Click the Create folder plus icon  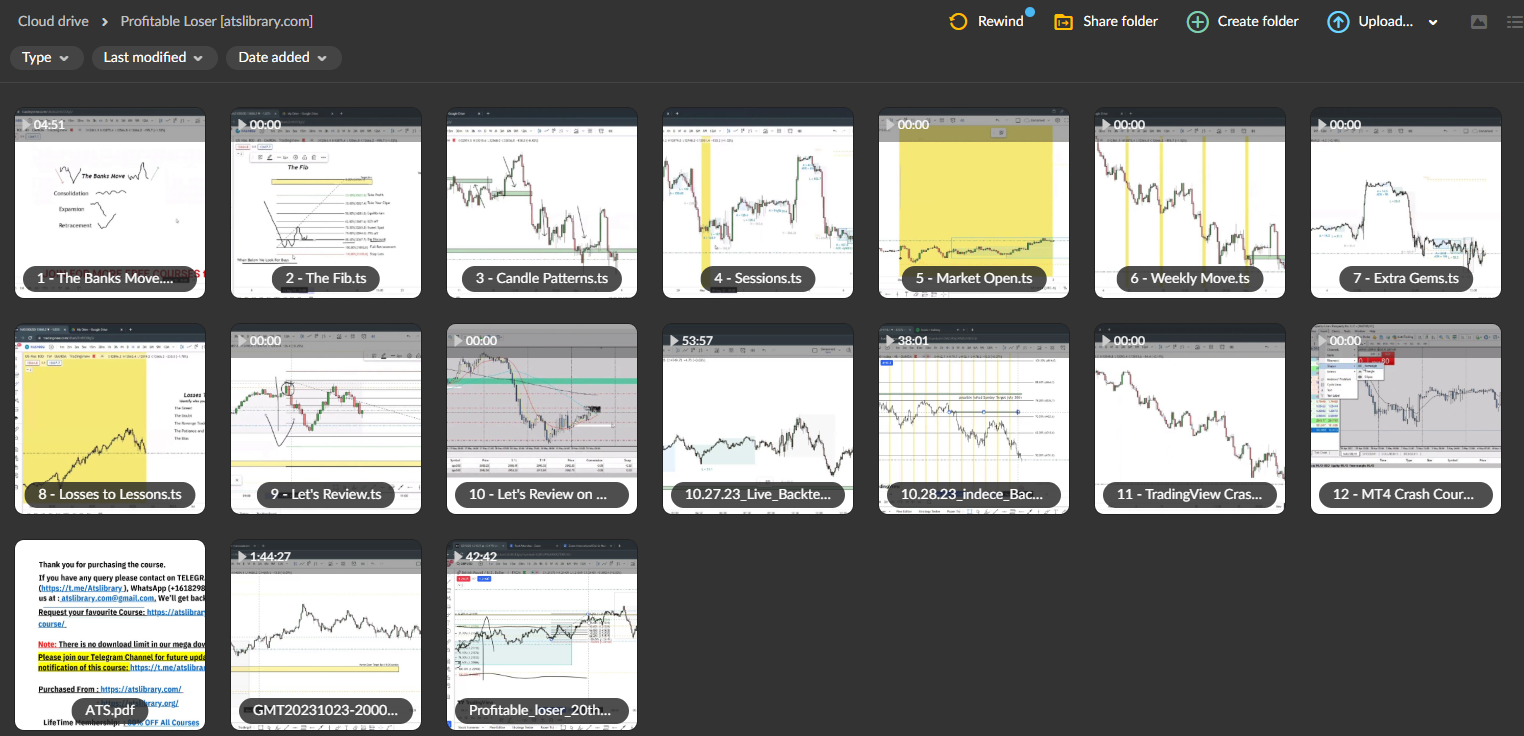pos(1196,20)
